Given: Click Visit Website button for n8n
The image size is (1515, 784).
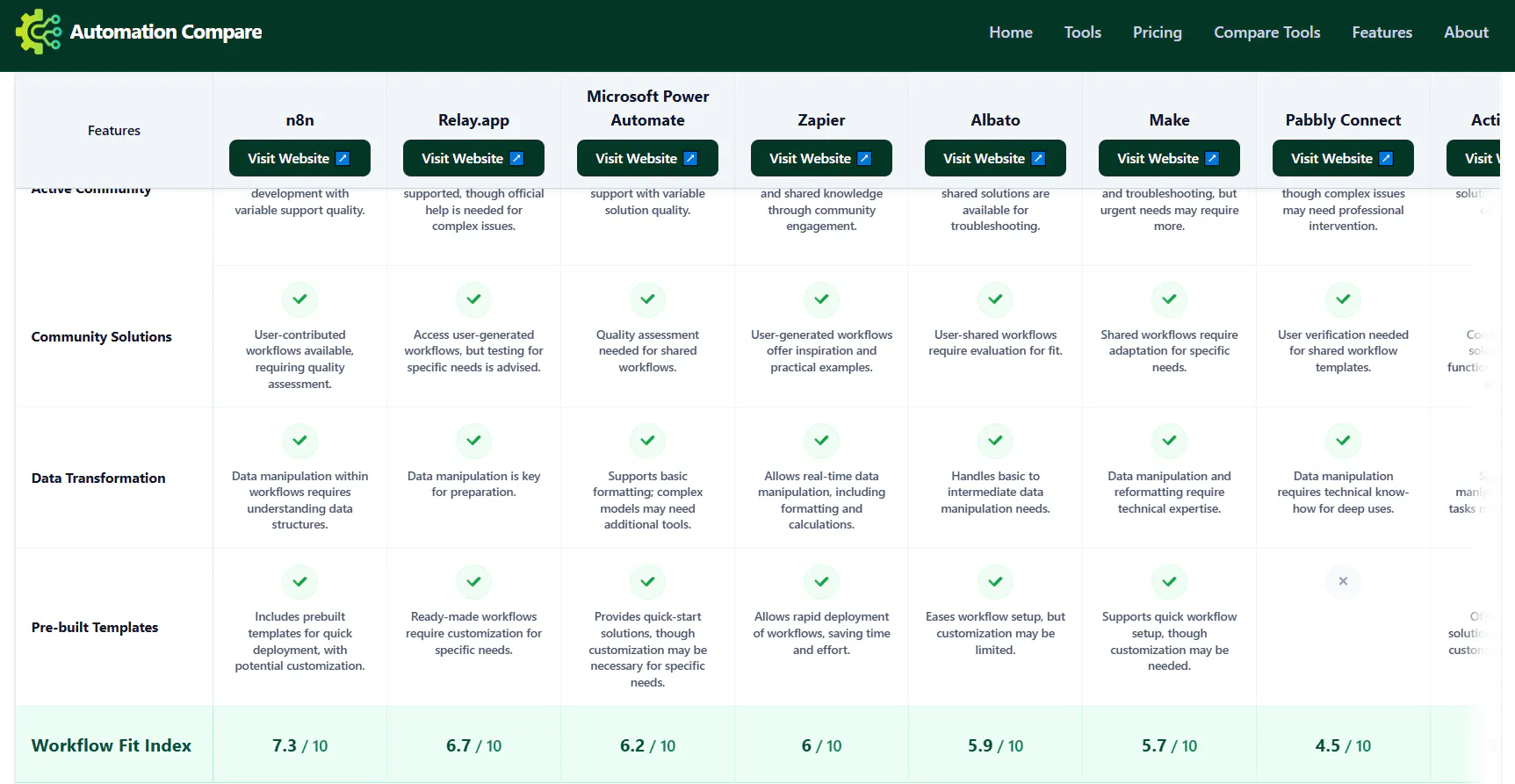Looking at the screenshot, I should (x=299, y=158).
